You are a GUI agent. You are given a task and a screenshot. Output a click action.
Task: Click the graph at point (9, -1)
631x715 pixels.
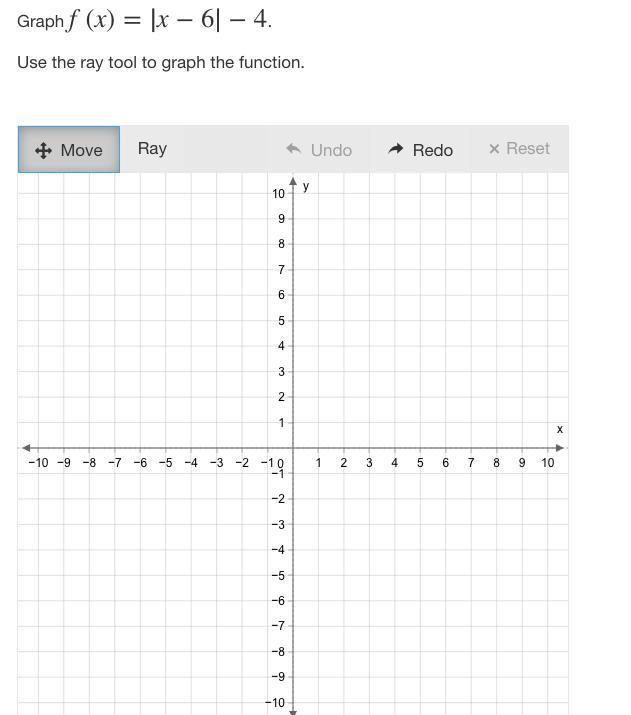pos(522,473)
